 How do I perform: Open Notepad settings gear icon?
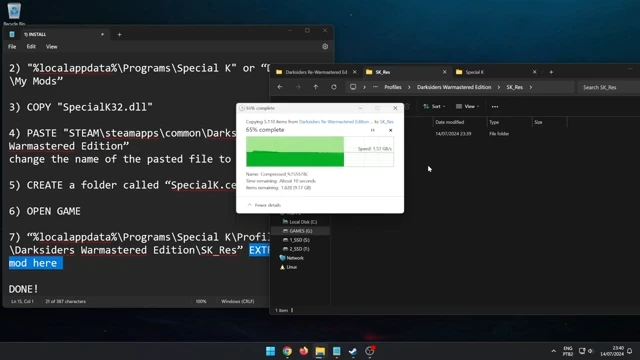(325, 47)
